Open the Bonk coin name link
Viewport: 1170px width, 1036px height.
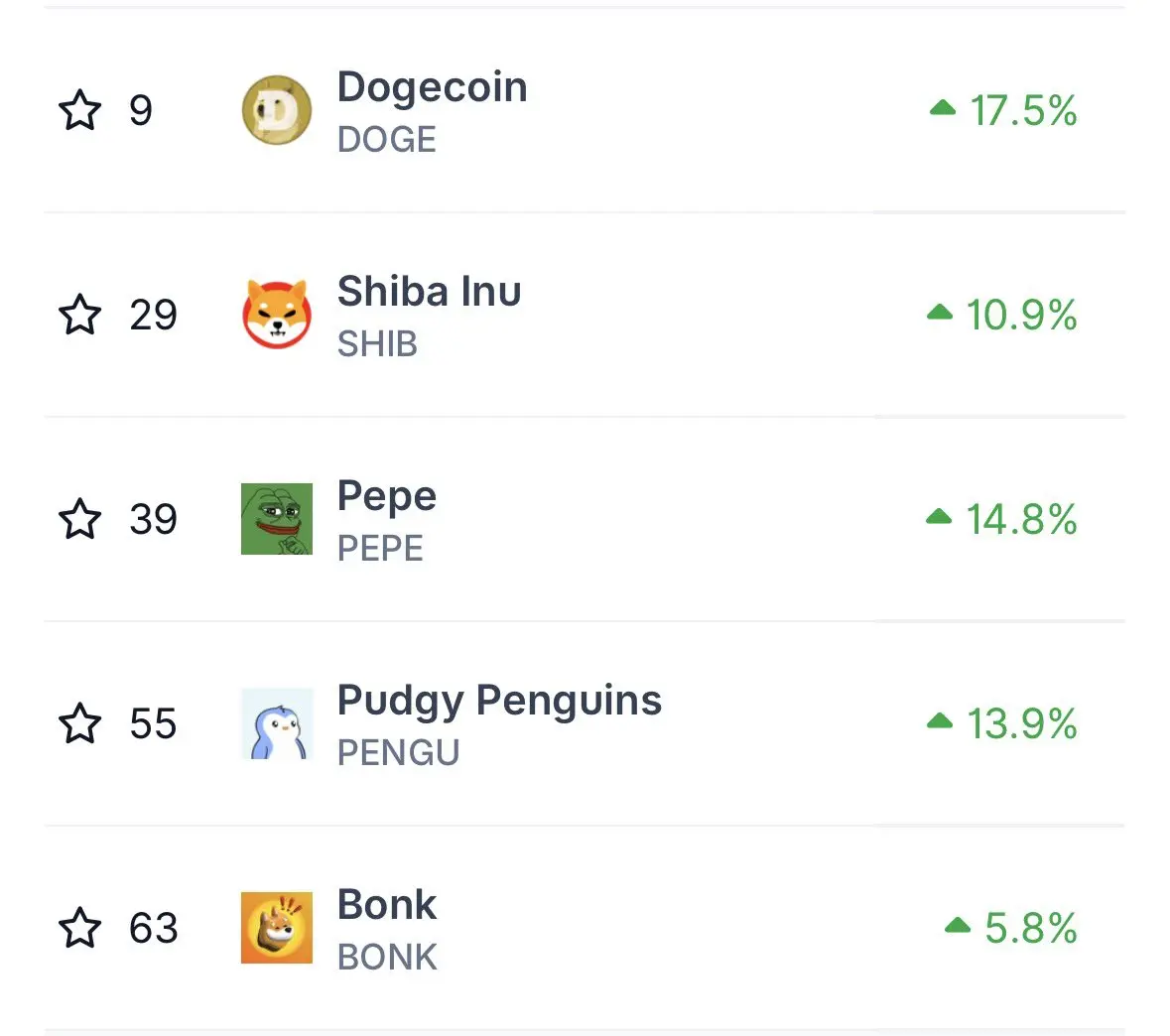[x=386, y=905]
